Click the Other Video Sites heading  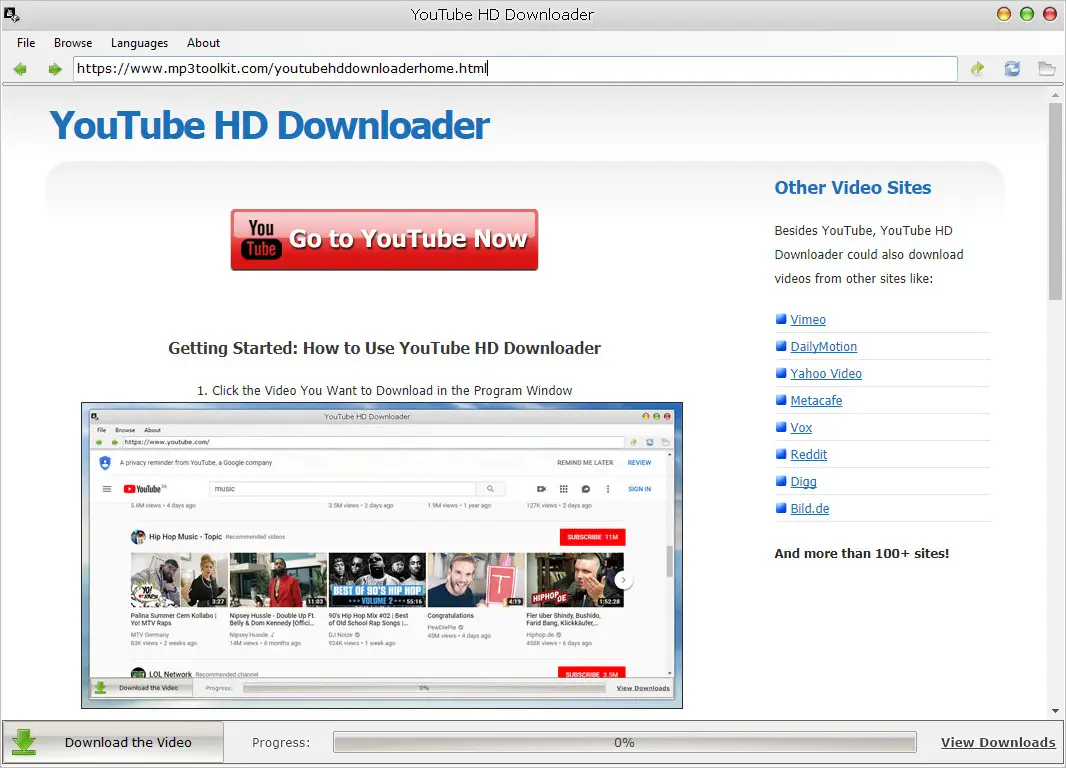pyautogui.click(x=853, y=188)
